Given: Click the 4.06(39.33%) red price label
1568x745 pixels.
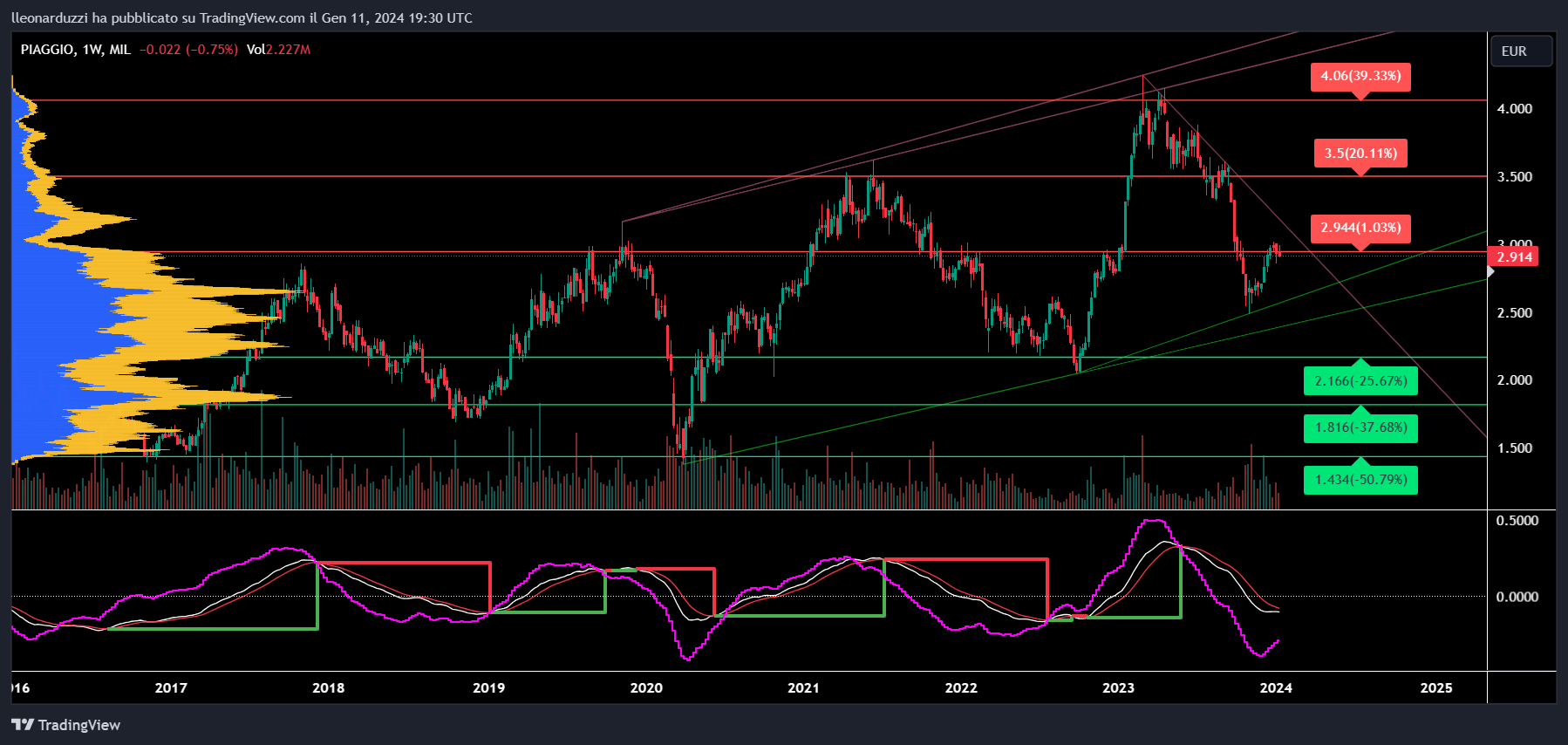Looking at the screenshot, I should click(1360, 77).
